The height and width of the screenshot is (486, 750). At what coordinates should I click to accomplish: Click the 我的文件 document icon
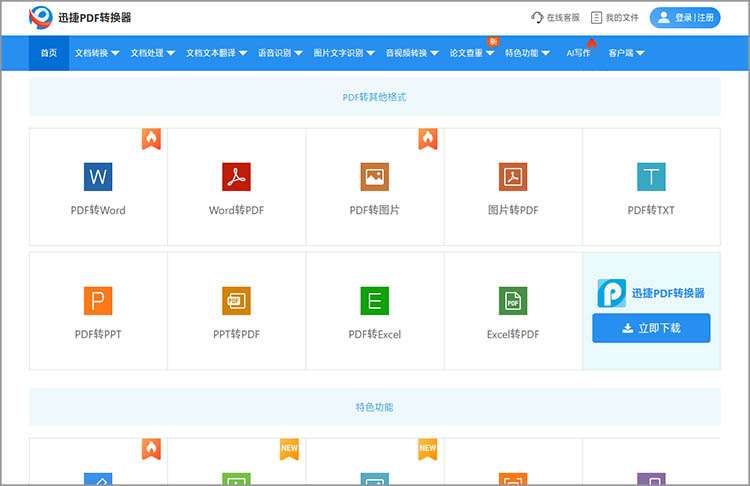[x=596, y=18]
